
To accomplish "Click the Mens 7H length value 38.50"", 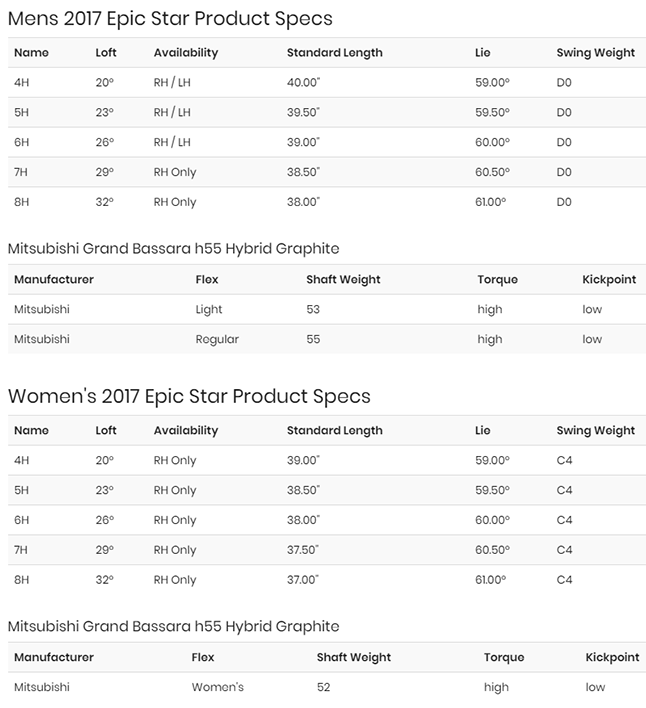I will click(303, 172).
